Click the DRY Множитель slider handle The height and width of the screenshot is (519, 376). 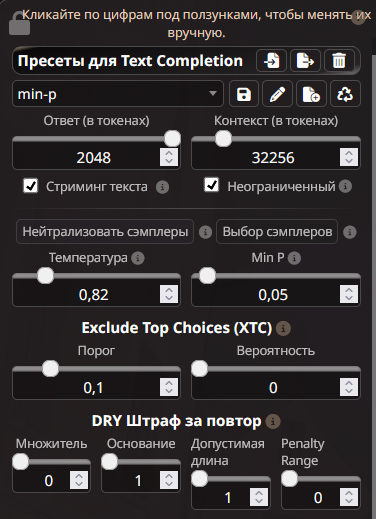click(x=21, y=462)
